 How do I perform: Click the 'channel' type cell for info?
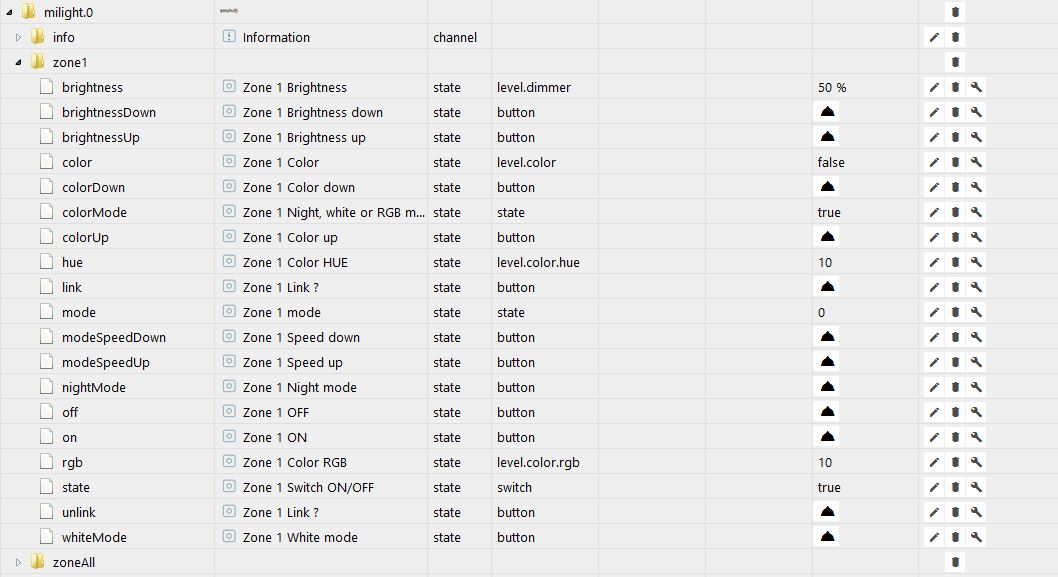coord(455,38)
